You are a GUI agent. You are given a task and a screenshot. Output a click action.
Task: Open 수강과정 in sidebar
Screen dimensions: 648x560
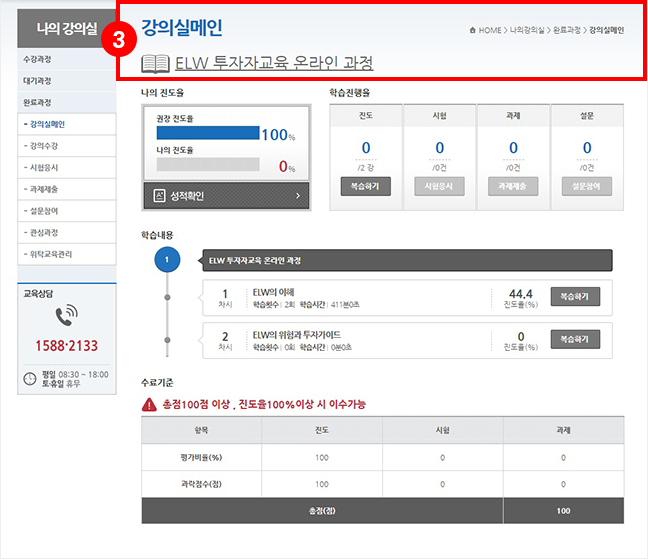pos(67,59)
